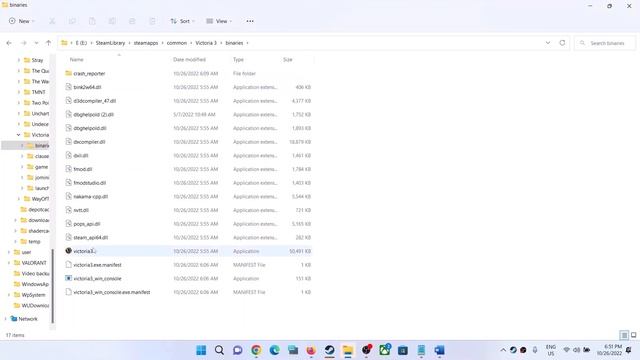
Task: Open Microsoft Word from the taskbar
Action: point(439,350)
